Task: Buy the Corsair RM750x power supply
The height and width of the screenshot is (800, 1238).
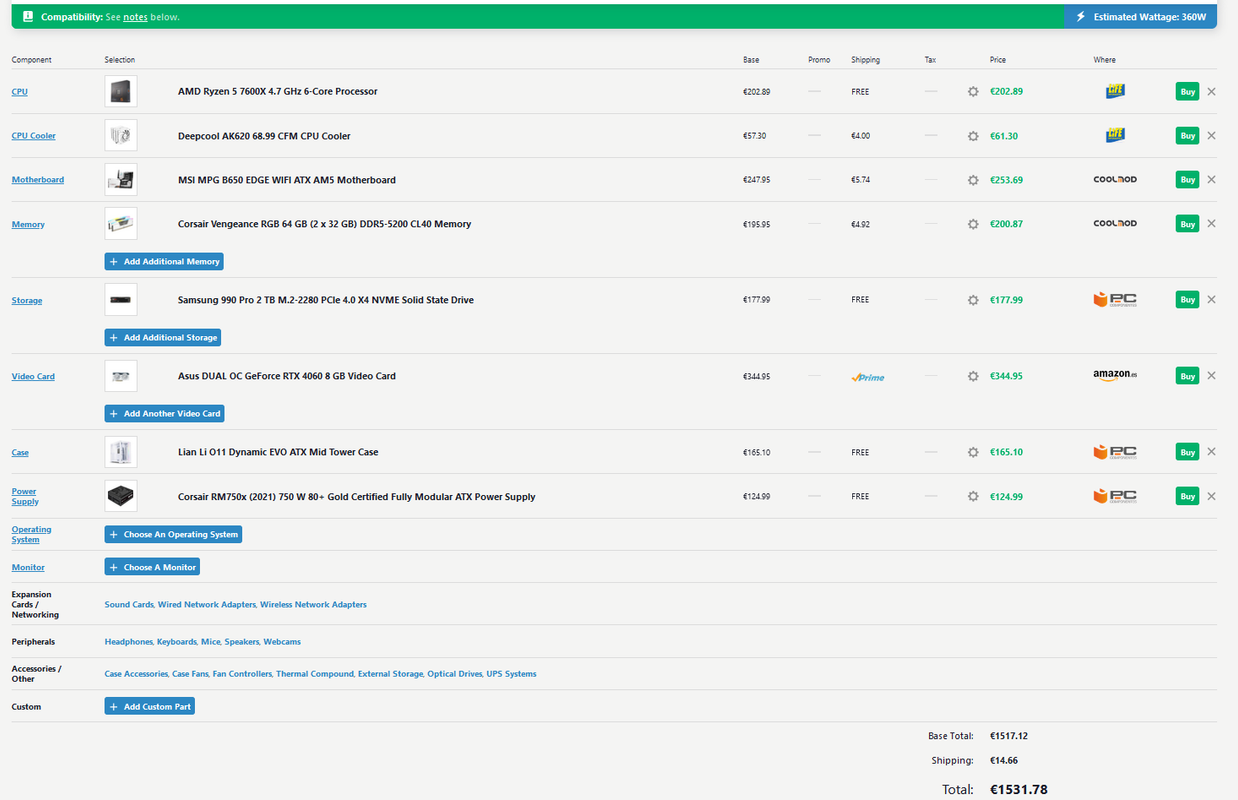Action: (x=1187, y=496)
